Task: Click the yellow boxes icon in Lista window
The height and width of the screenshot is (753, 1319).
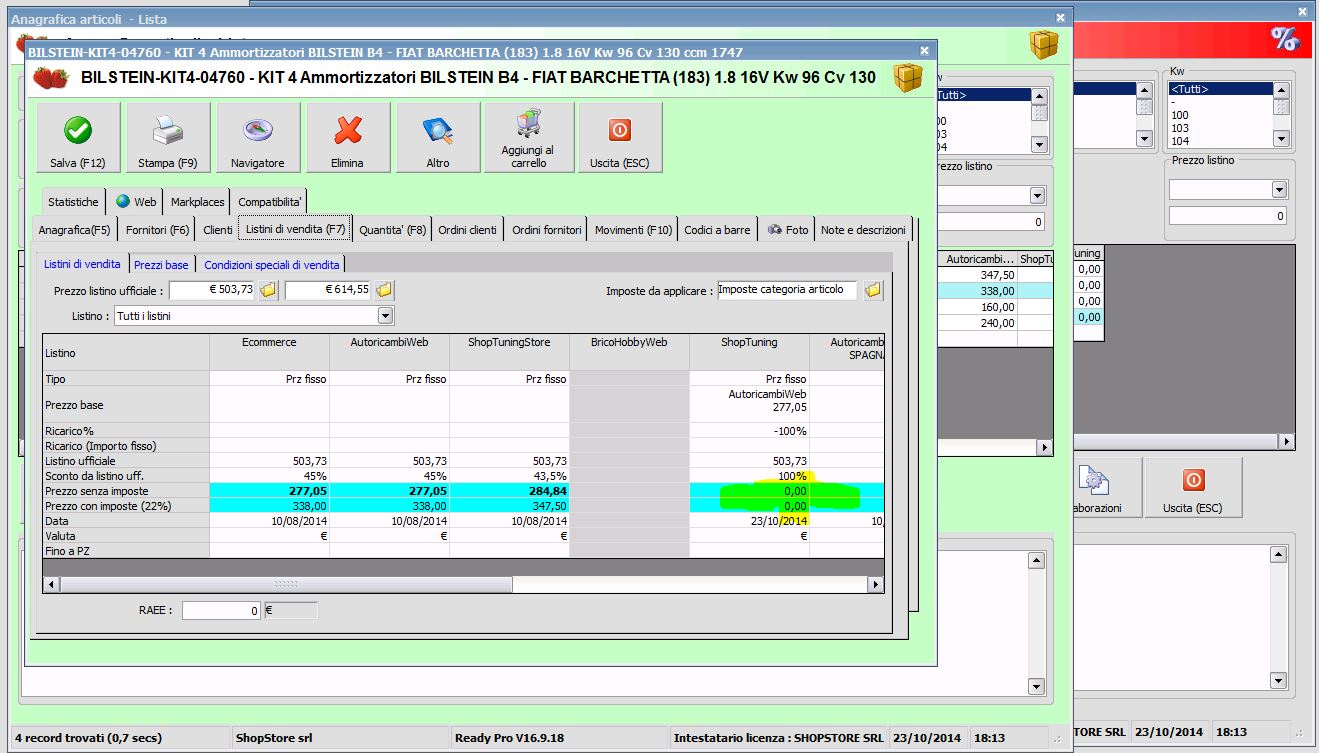Action: click(1044, 44)
